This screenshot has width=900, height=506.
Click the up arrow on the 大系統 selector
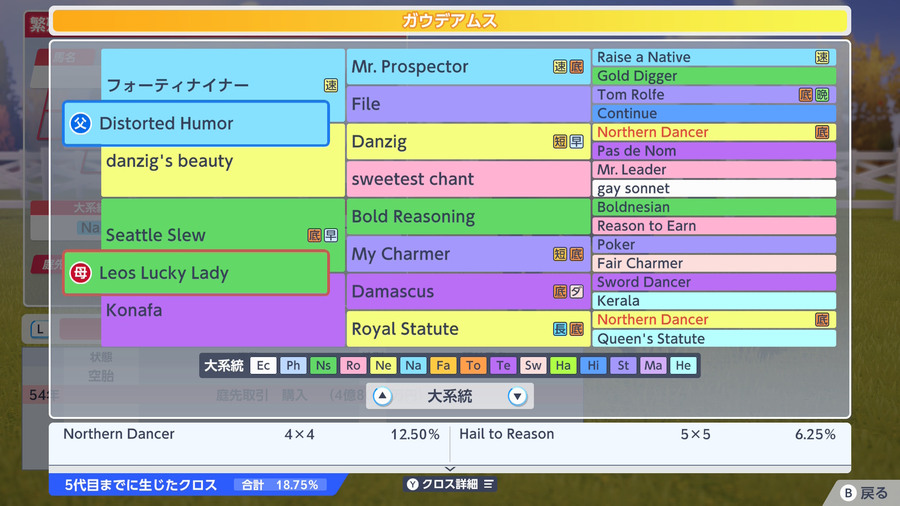pyautogui.click(x=382, y=396)
